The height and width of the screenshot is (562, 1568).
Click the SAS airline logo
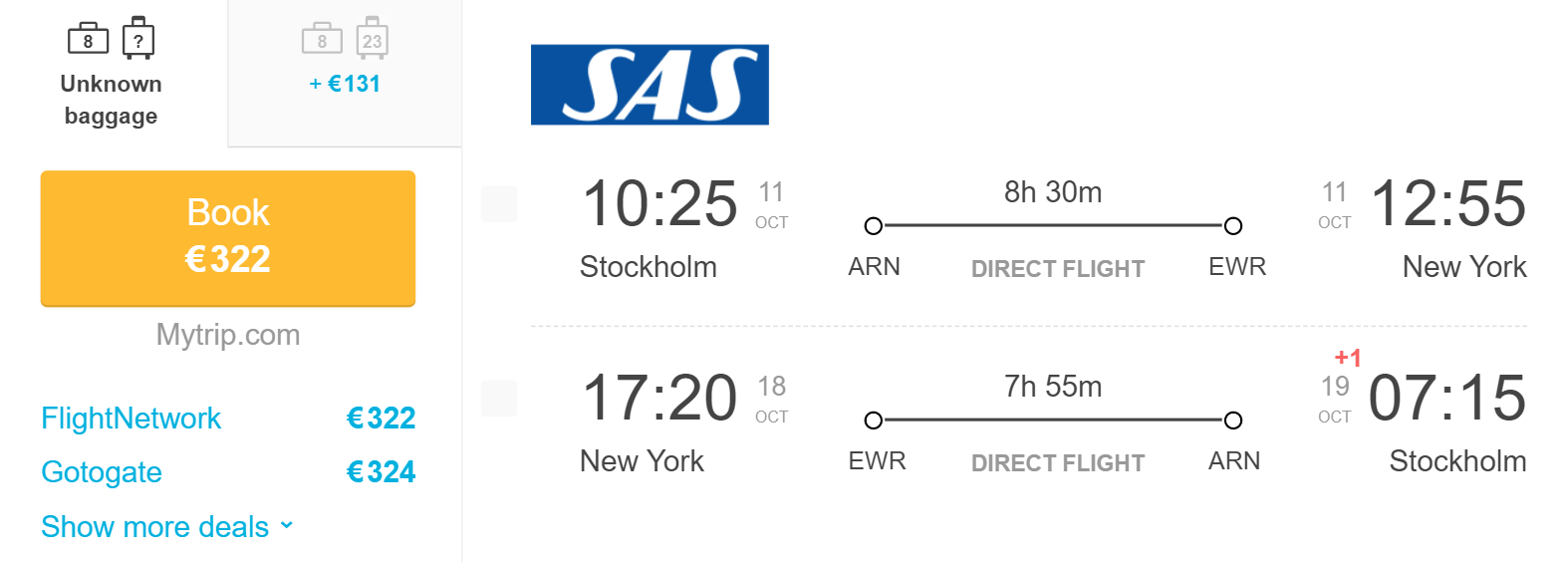pyautogui.click(x=650, y=85)
